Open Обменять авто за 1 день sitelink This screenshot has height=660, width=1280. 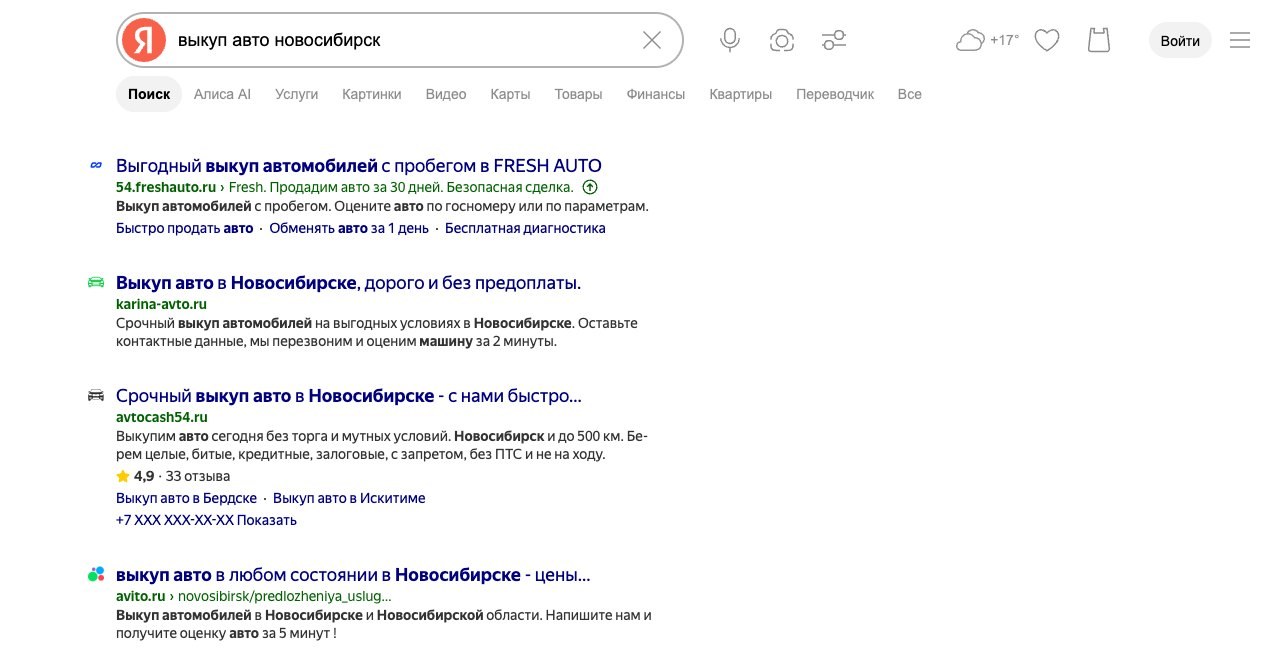click(349, 228)
